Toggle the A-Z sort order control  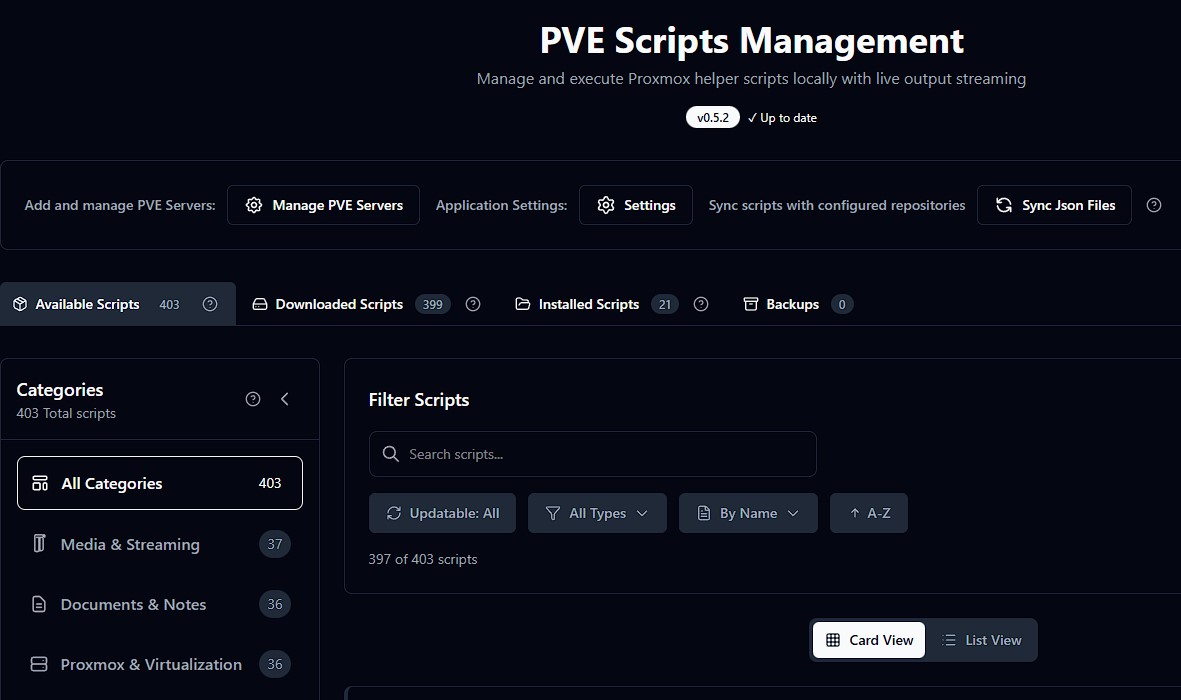tap(868, 513)
